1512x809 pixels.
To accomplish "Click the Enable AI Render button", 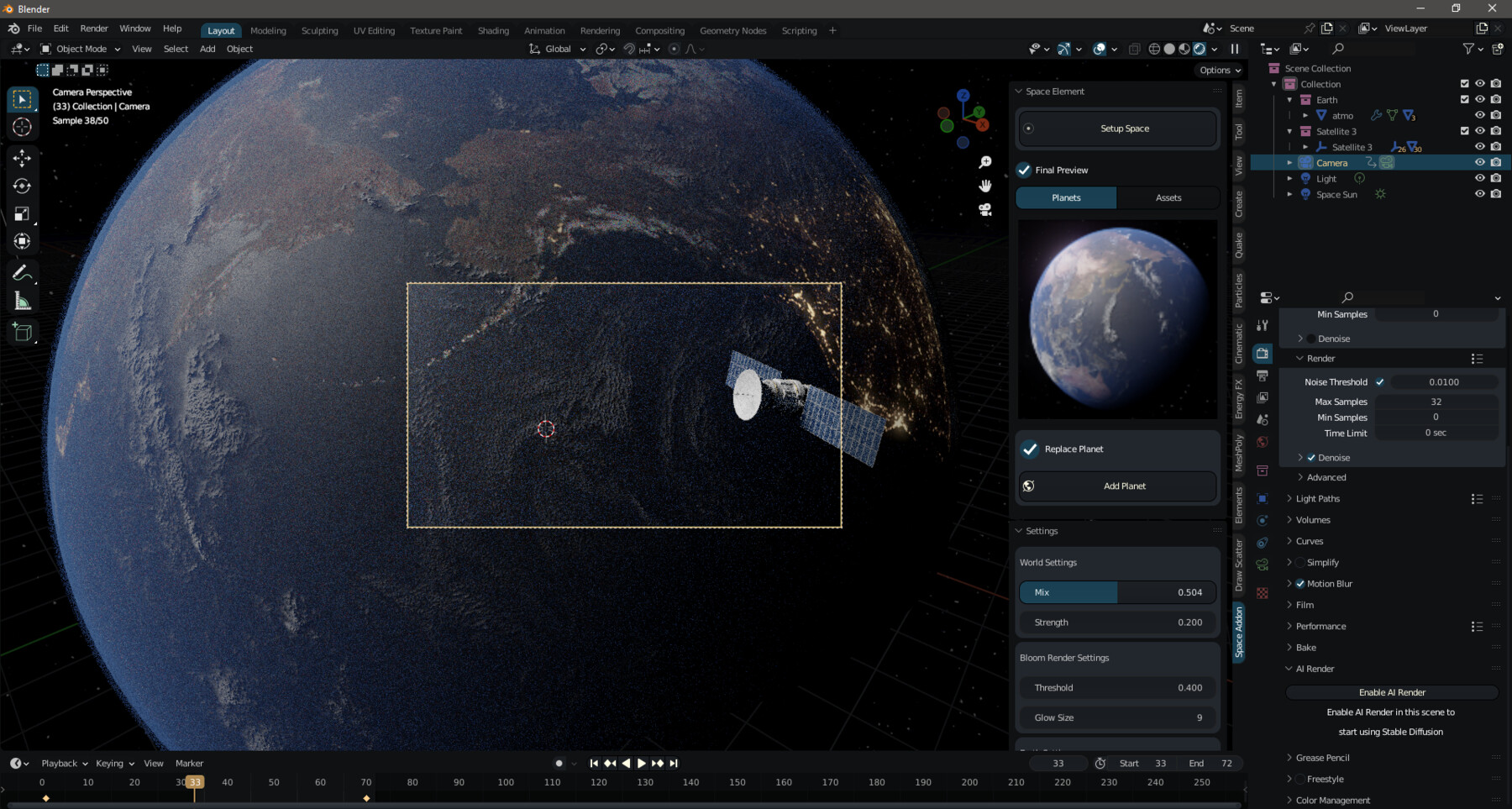I will tap(1391, 691).
